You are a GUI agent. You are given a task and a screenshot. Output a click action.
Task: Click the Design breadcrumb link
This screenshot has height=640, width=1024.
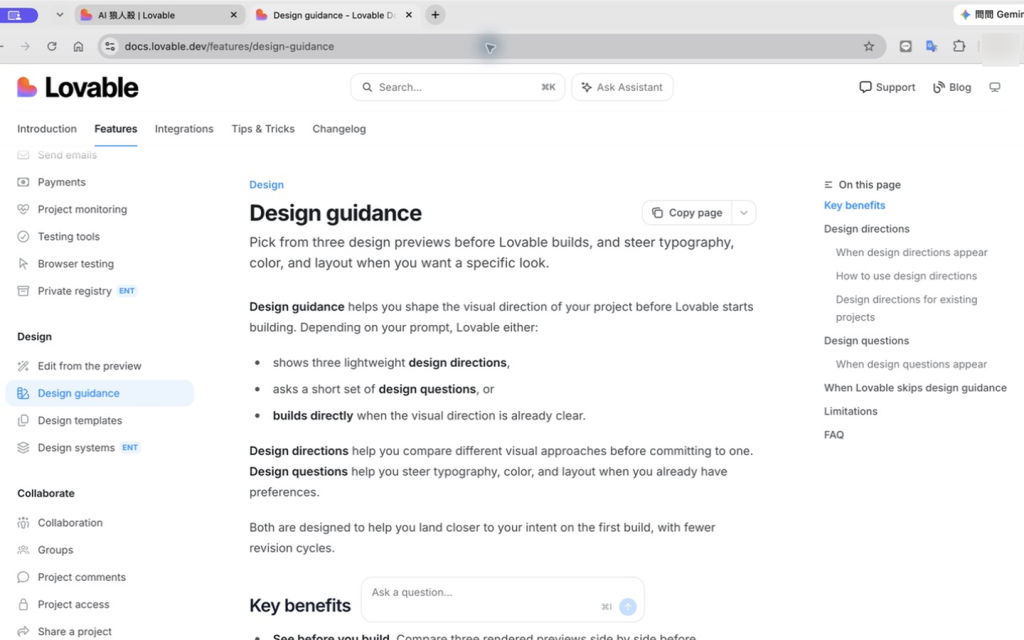(x=266, y=185)
